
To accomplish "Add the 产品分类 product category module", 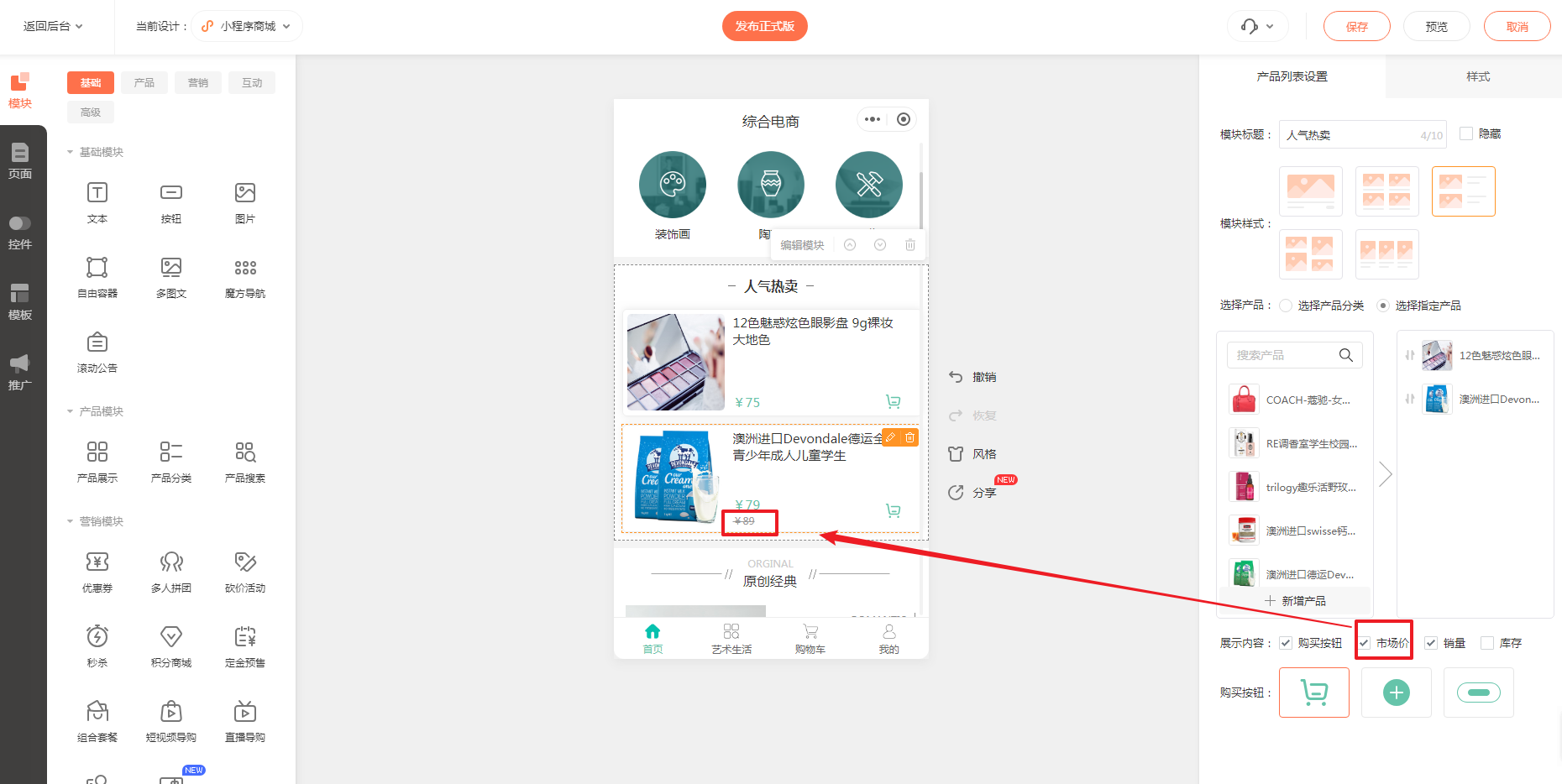I will coord(171,462).
